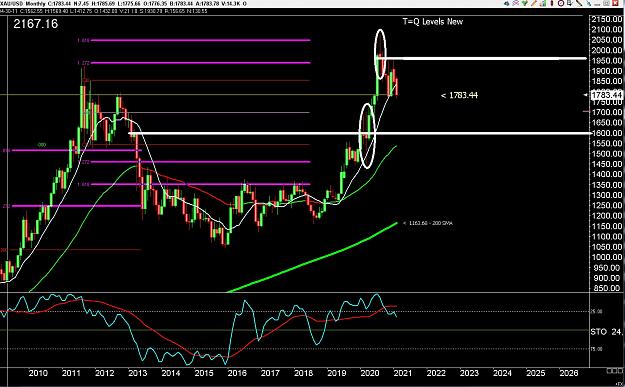The width and height of the screenshot is (625, 387).
Task: Select the white horizontal line at 1600.00
Action: 359,133
